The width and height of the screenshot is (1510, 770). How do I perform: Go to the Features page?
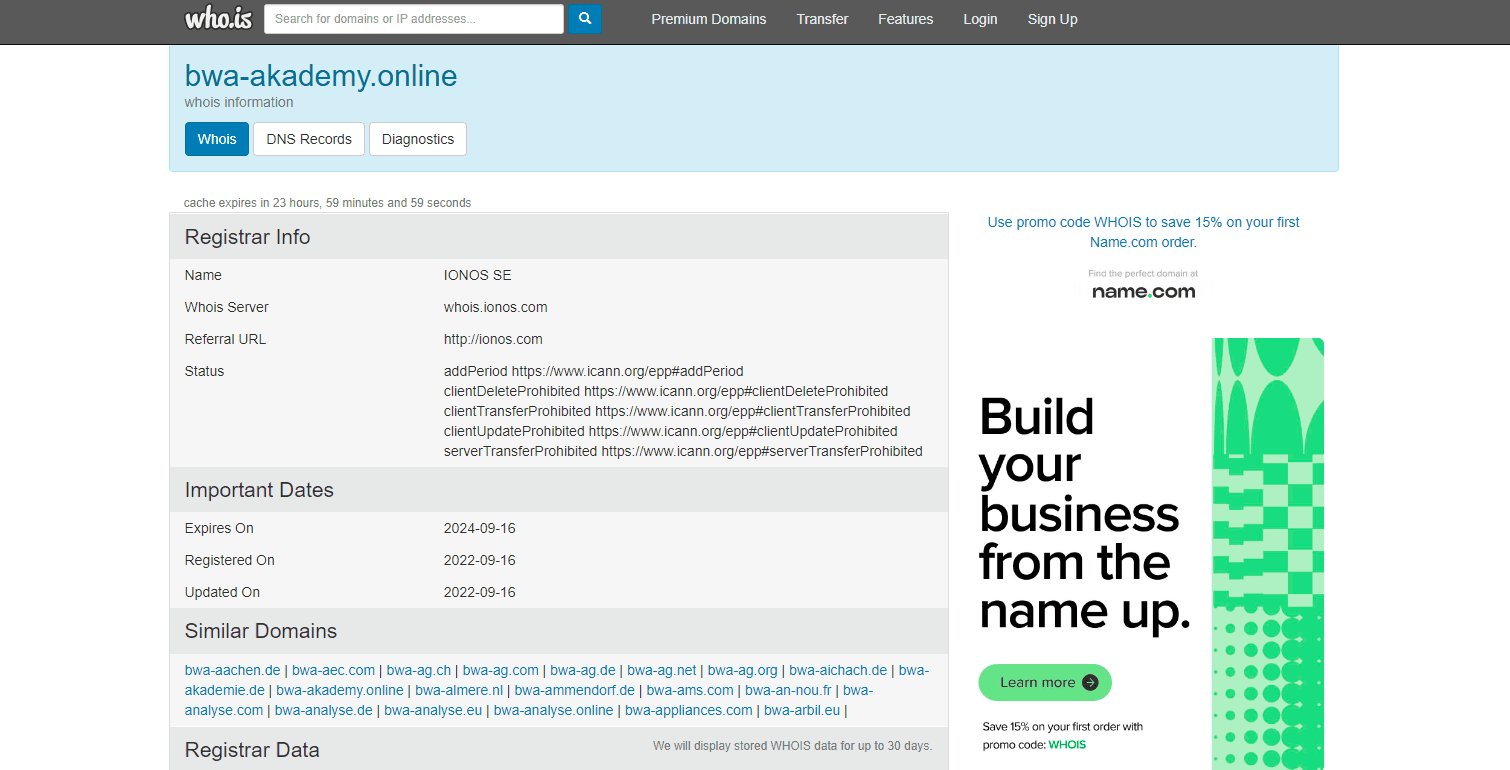click(x=905, y=19)
